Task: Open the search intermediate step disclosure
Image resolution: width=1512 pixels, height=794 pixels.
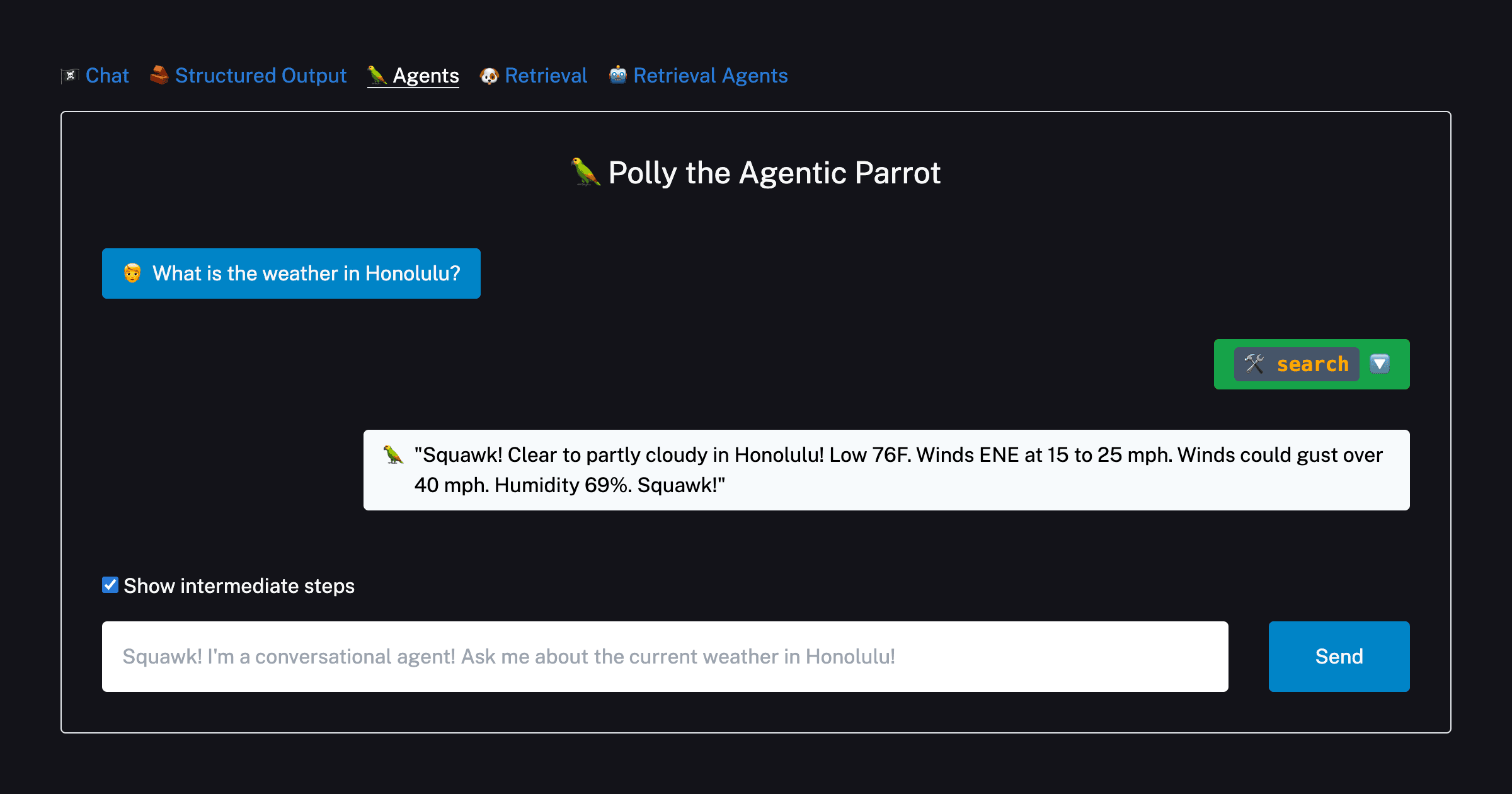Action: (1378, 364)
